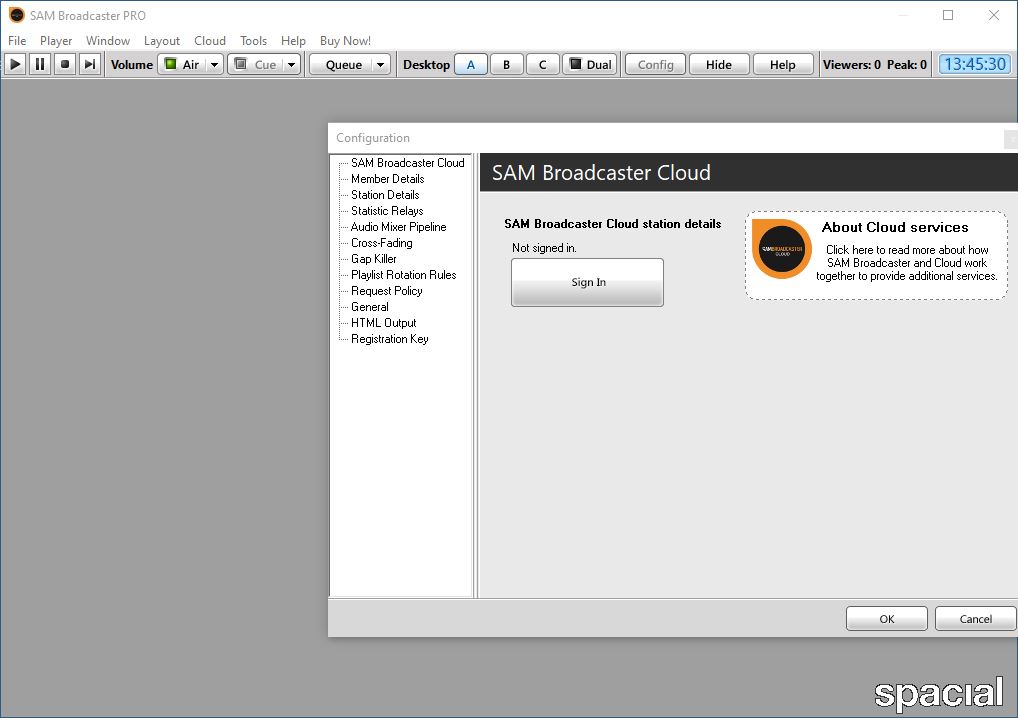Click the toolbar Help button
The width and height of the screenshot is (1018, 718).
[782, 64]
